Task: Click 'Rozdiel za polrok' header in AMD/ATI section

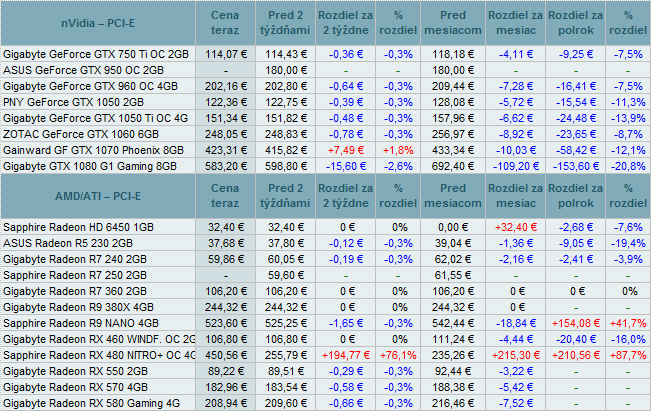Action: 575,196
